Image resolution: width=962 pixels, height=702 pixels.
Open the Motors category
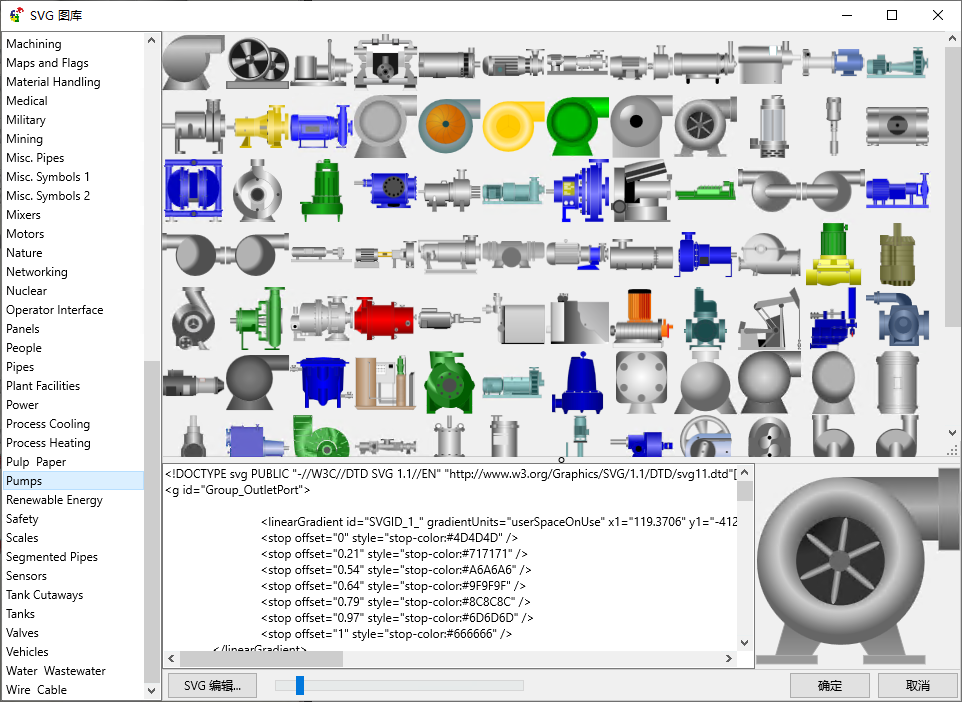pyautogui.click(x=25, y=234)
